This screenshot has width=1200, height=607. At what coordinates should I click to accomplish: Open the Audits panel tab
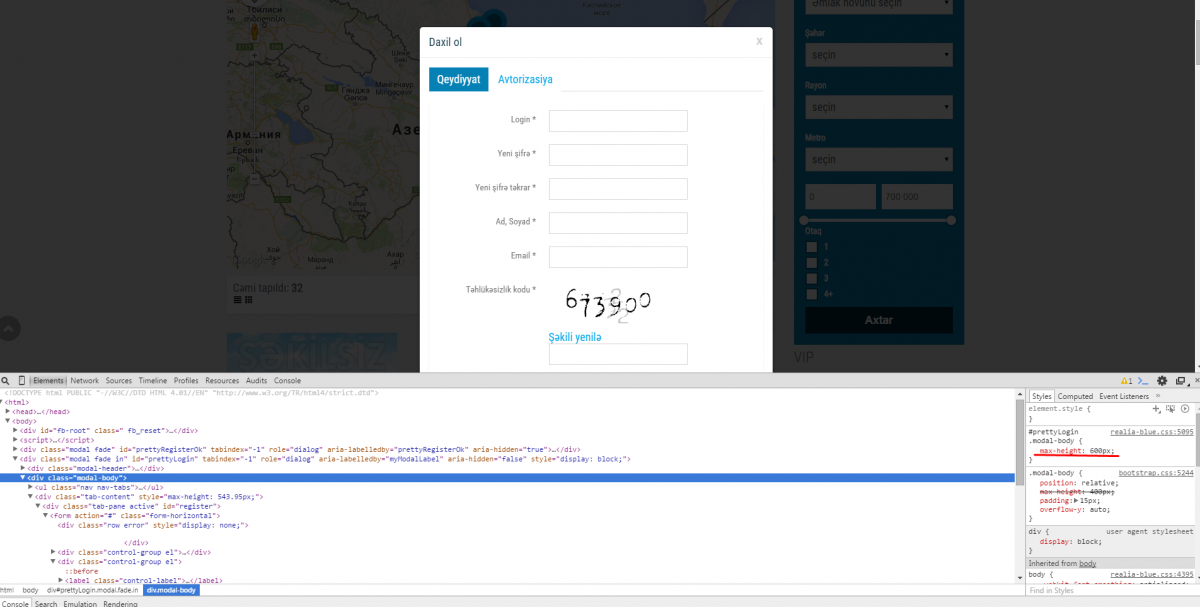(x=256, y=381)
